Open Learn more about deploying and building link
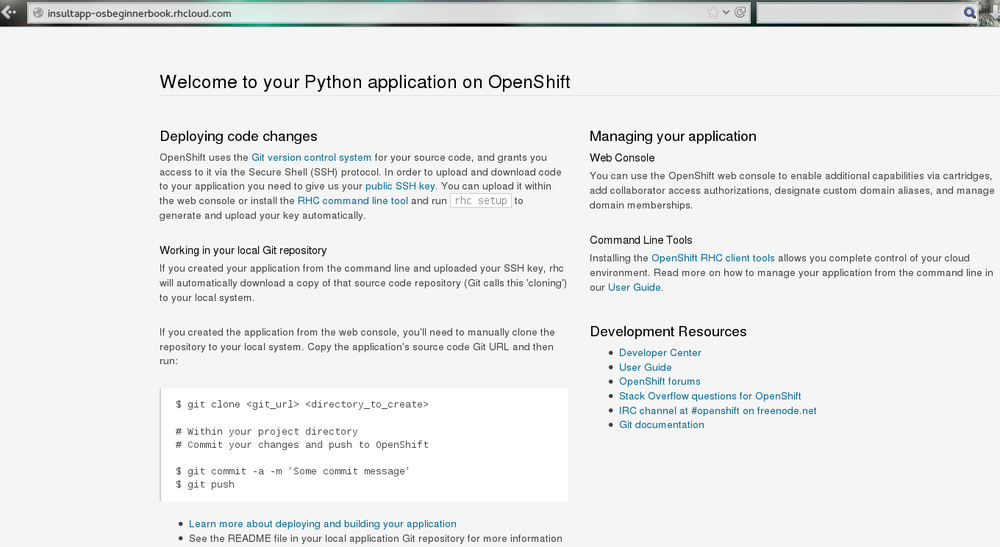 (322, 524)
